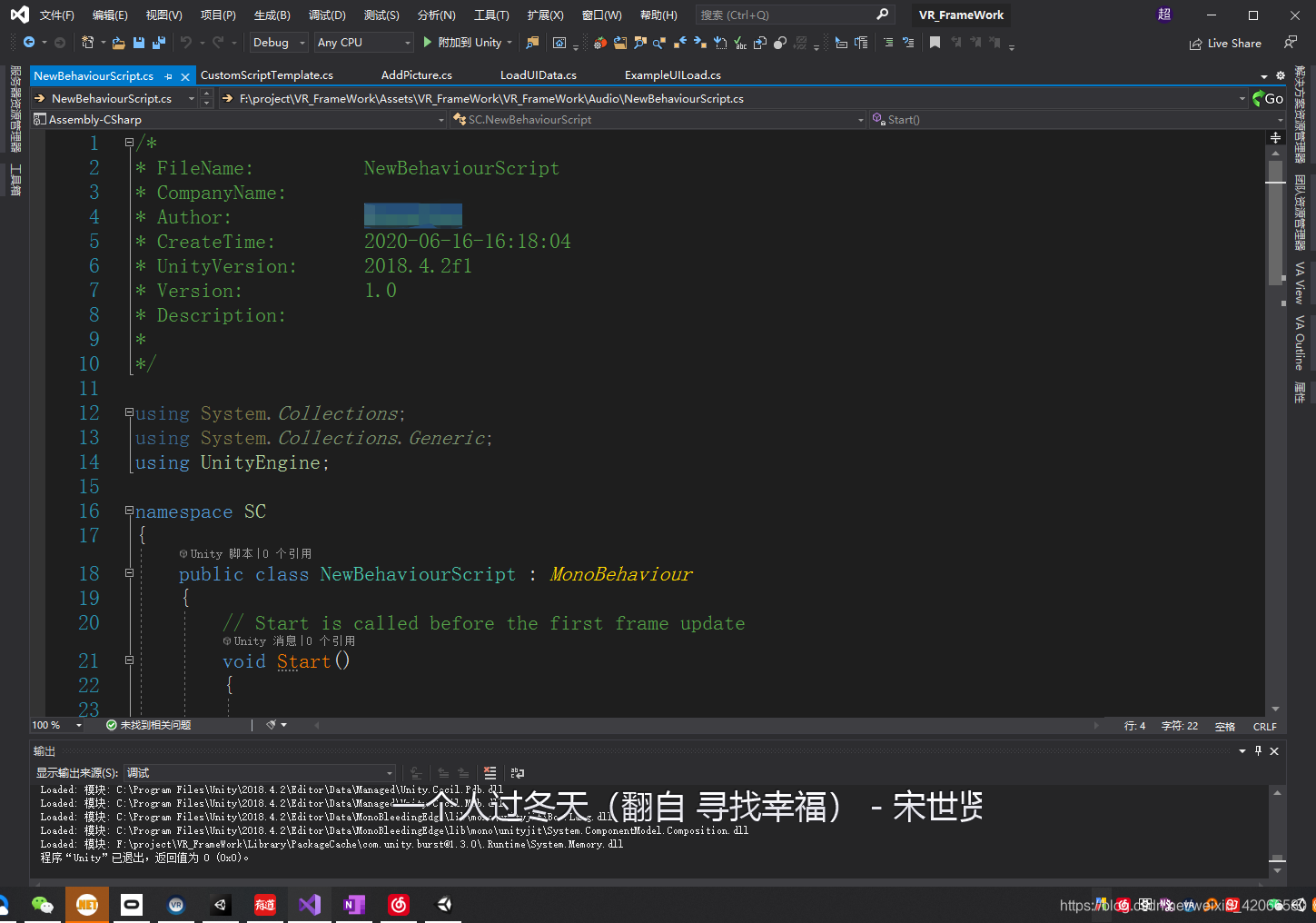Toggle word wrap in the Output panel

tap(517, 772)
